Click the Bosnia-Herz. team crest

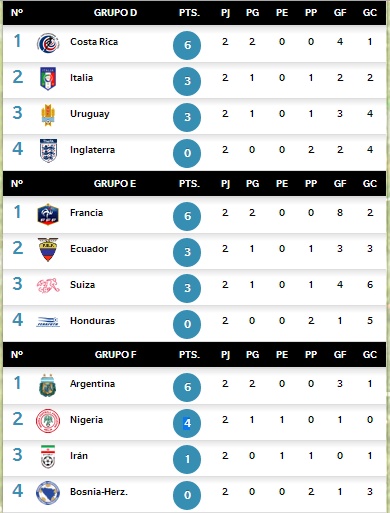[48, 493]
